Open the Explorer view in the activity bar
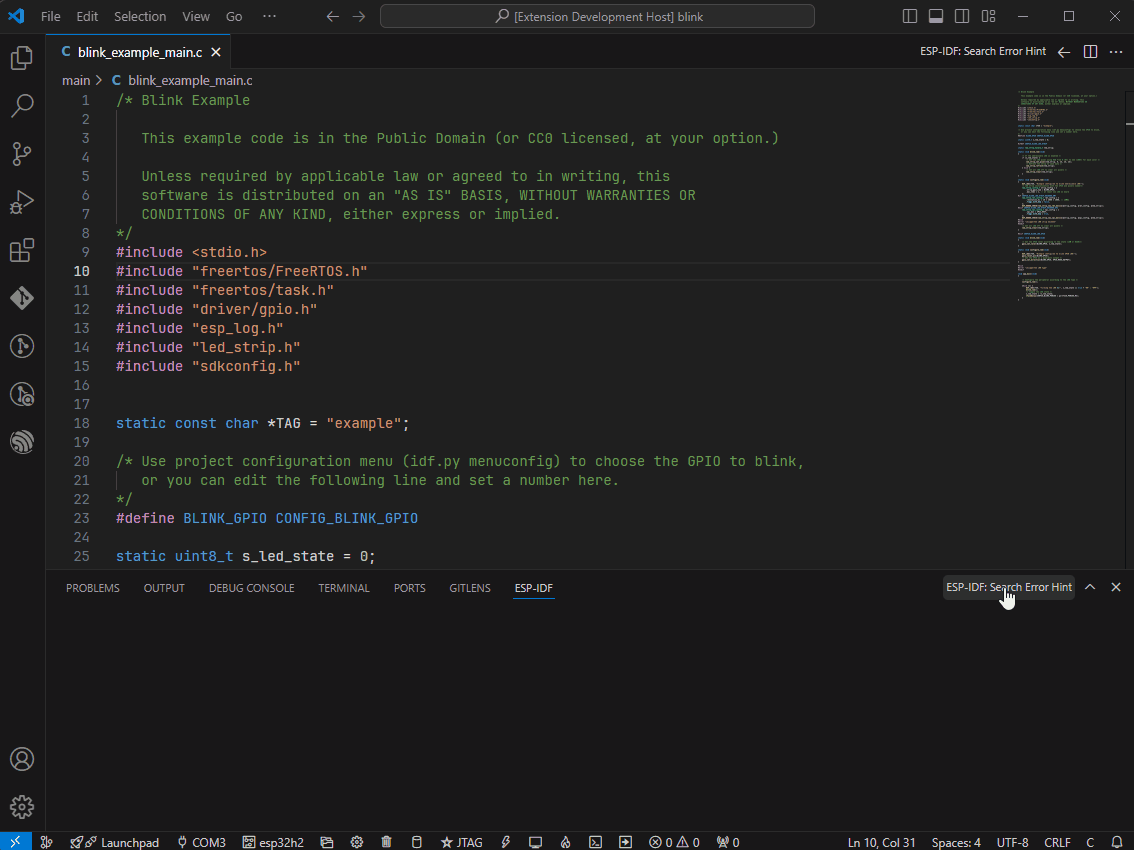 (x=22, y=57)
